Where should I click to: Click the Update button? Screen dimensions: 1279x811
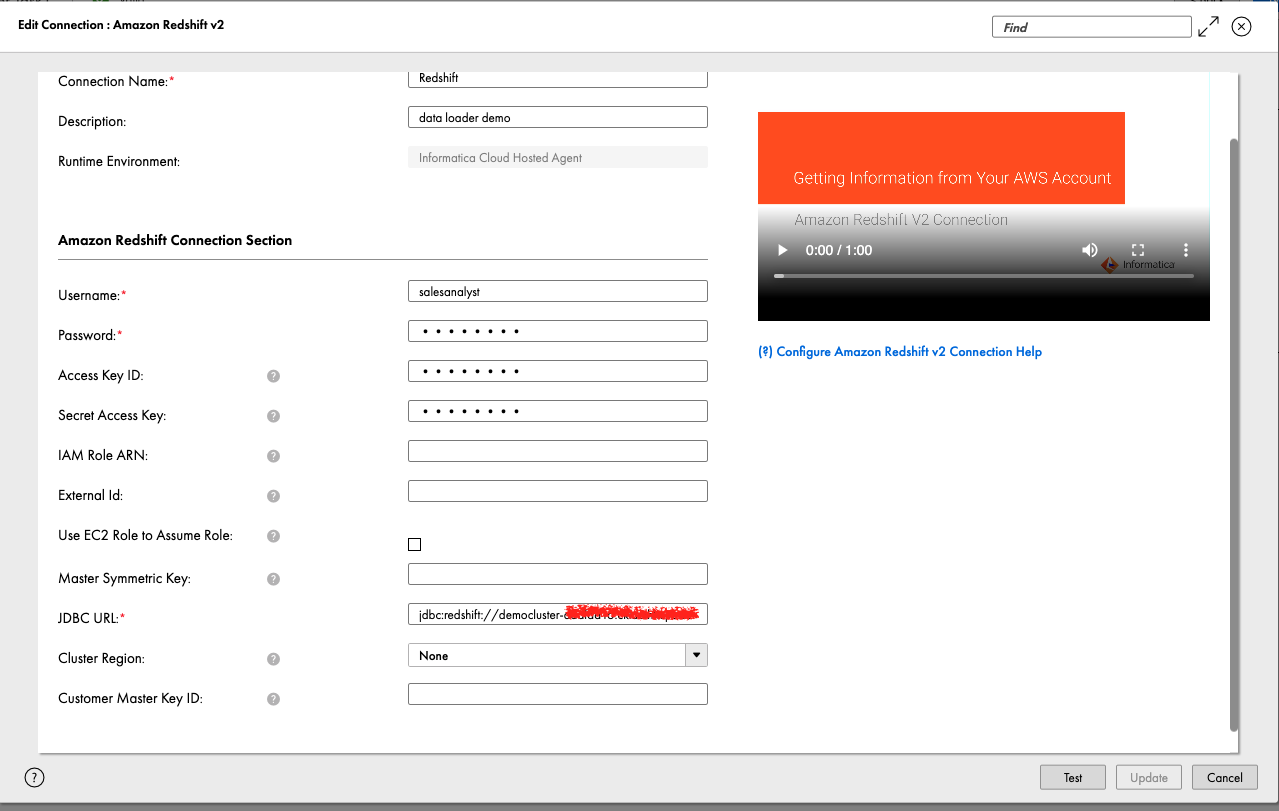pyautogui.click(x=1149, y=777)
